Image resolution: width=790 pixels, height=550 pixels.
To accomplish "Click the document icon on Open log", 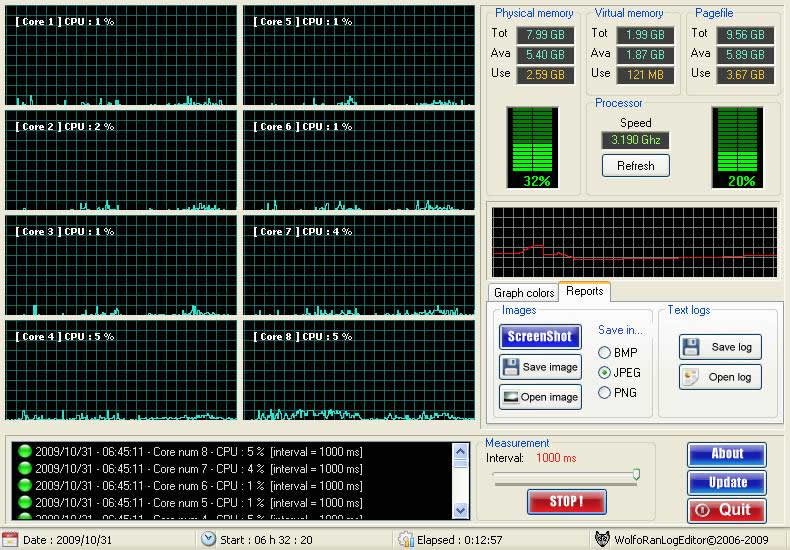I will pos(691,377).
